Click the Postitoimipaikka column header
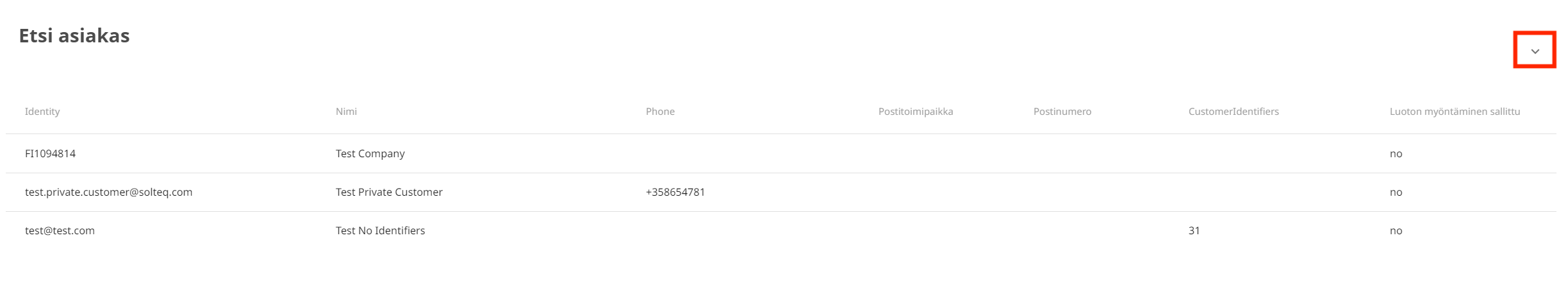Image resolution: width=1568 pixels, height=292 pixels. pyautogui.click(x=915, y=112)
